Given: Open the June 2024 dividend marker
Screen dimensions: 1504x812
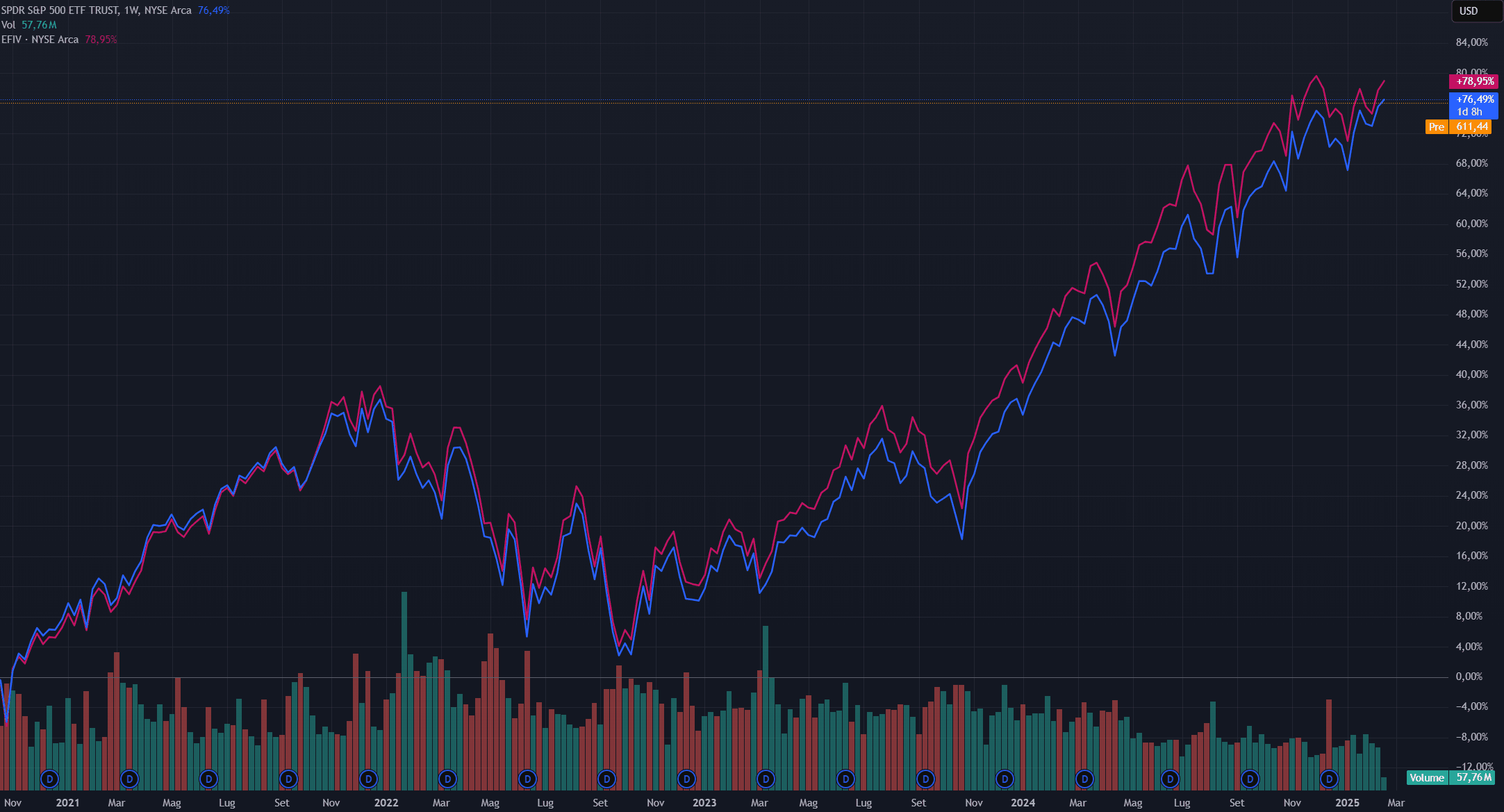Looking at the screenshot, I should pos(1170,779).
